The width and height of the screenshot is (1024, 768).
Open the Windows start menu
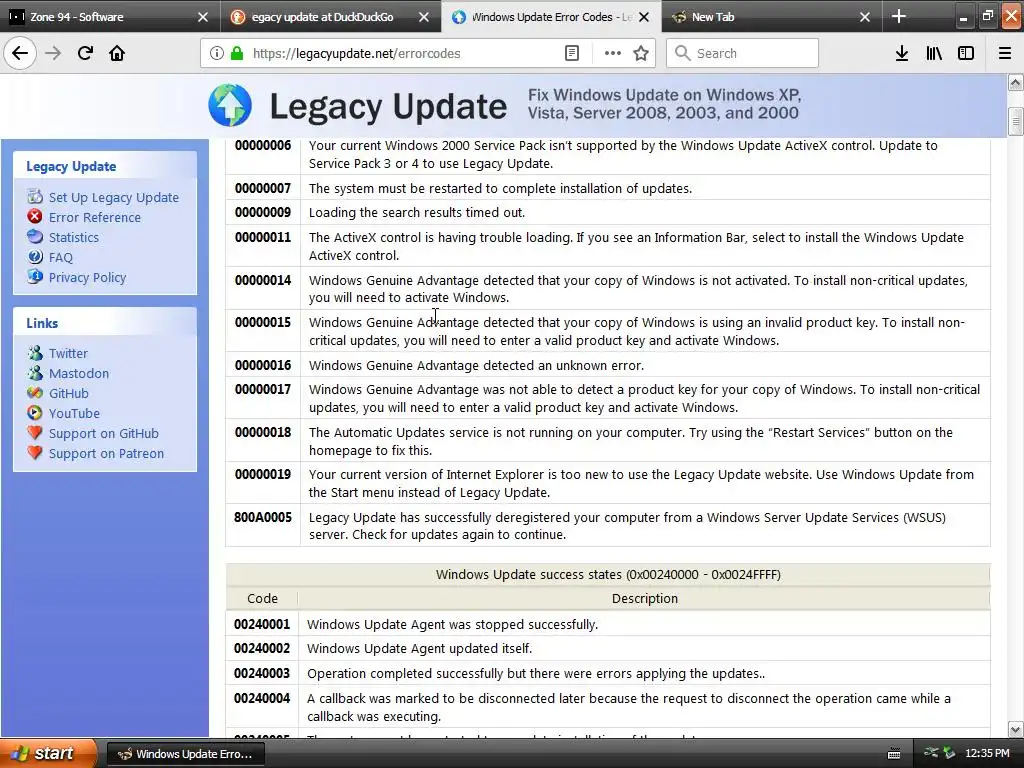pos(48,754)
